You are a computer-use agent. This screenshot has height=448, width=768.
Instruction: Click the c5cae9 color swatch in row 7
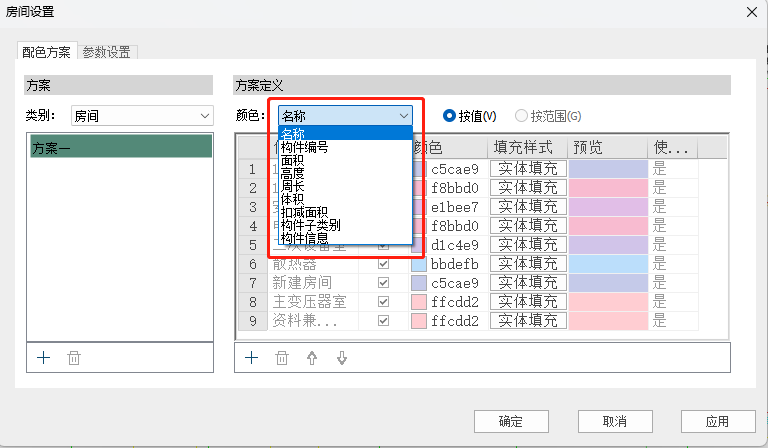(x=419, y=283)
